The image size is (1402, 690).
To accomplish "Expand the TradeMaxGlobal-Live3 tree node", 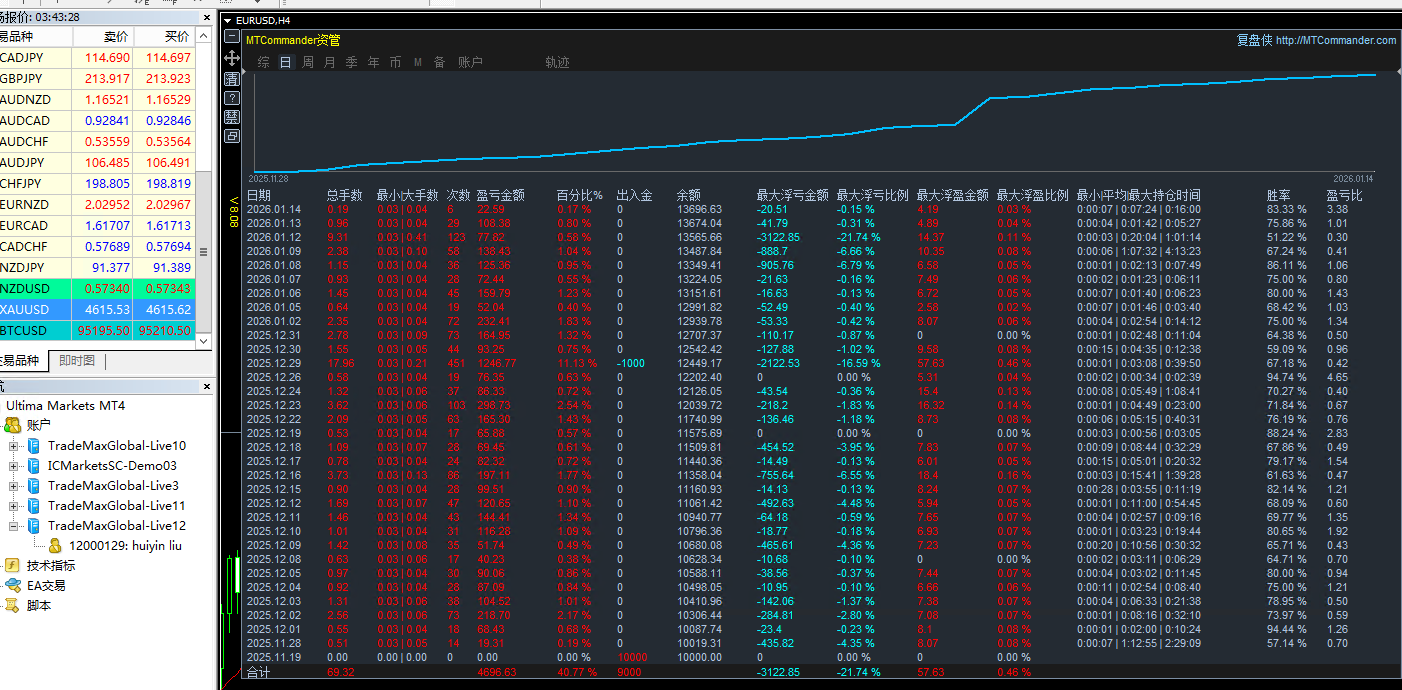I will 14,486.
